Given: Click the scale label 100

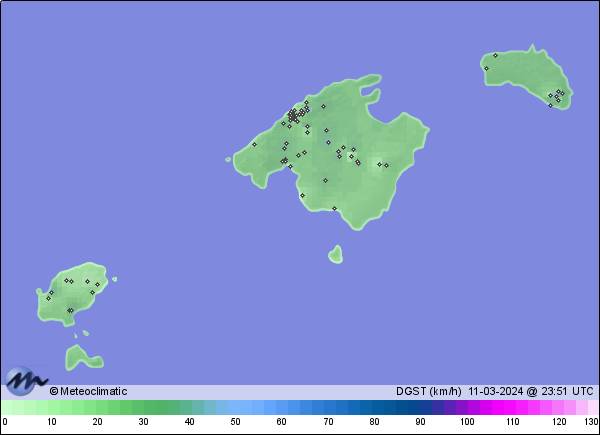Looking at the screenshot, I should click(x=467, y=422).
